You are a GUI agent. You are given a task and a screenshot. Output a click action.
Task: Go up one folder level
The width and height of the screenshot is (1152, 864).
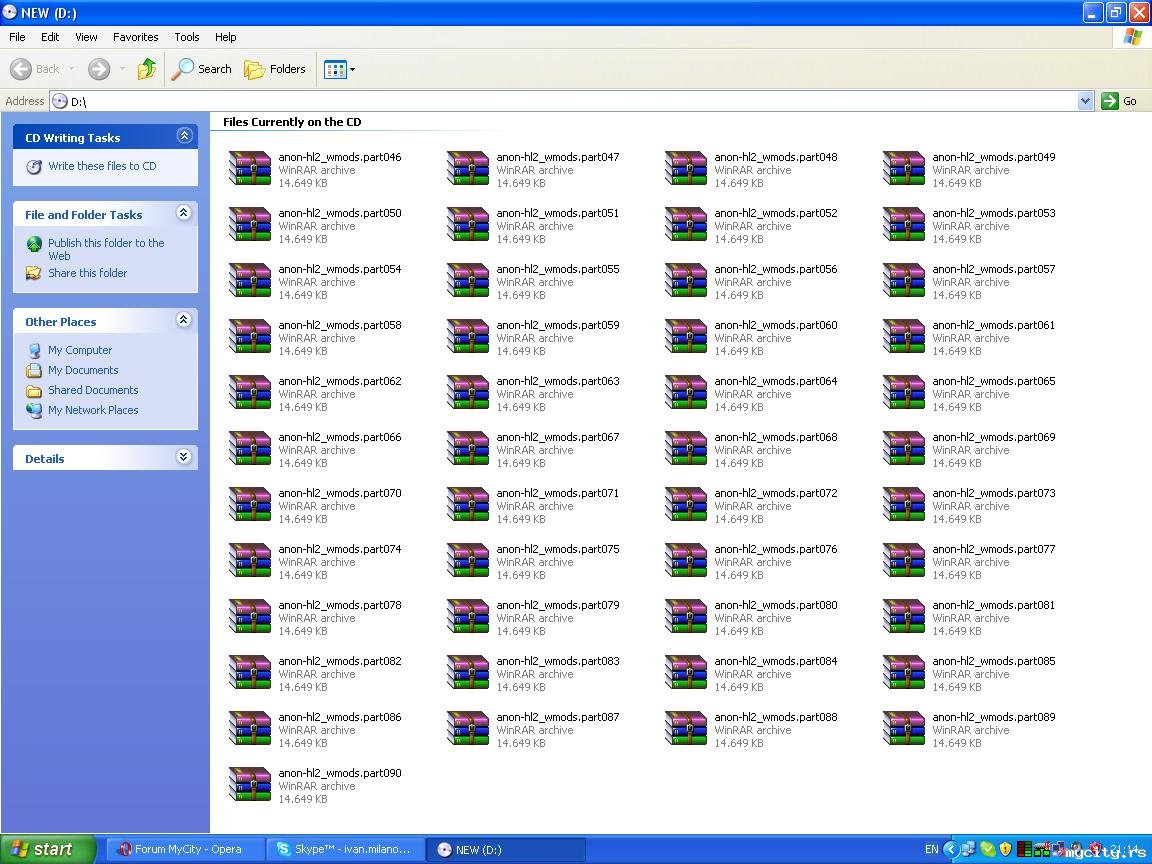147,69
